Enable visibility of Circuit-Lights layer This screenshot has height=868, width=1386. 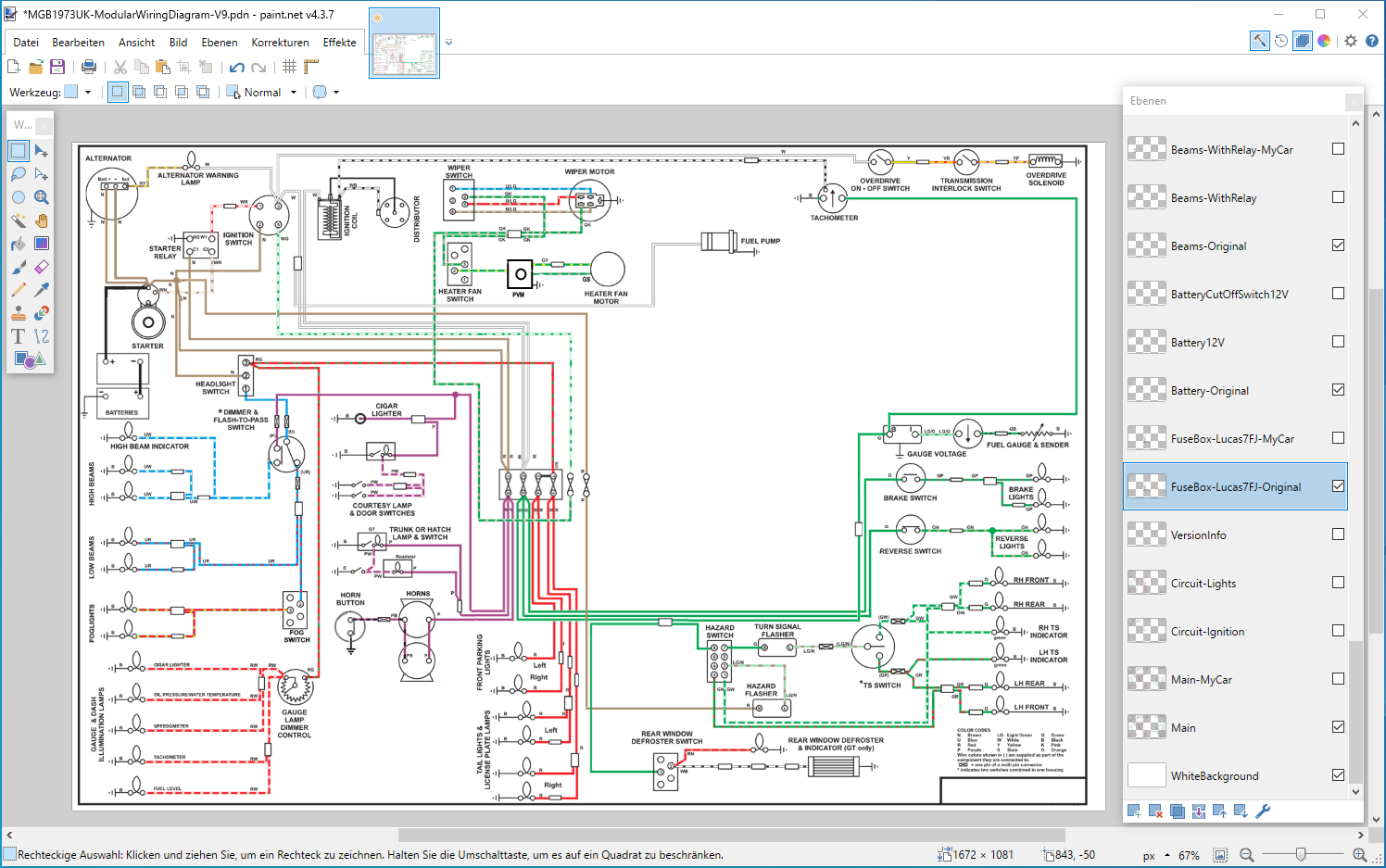pyautogui.click(x=1338, y=583)
